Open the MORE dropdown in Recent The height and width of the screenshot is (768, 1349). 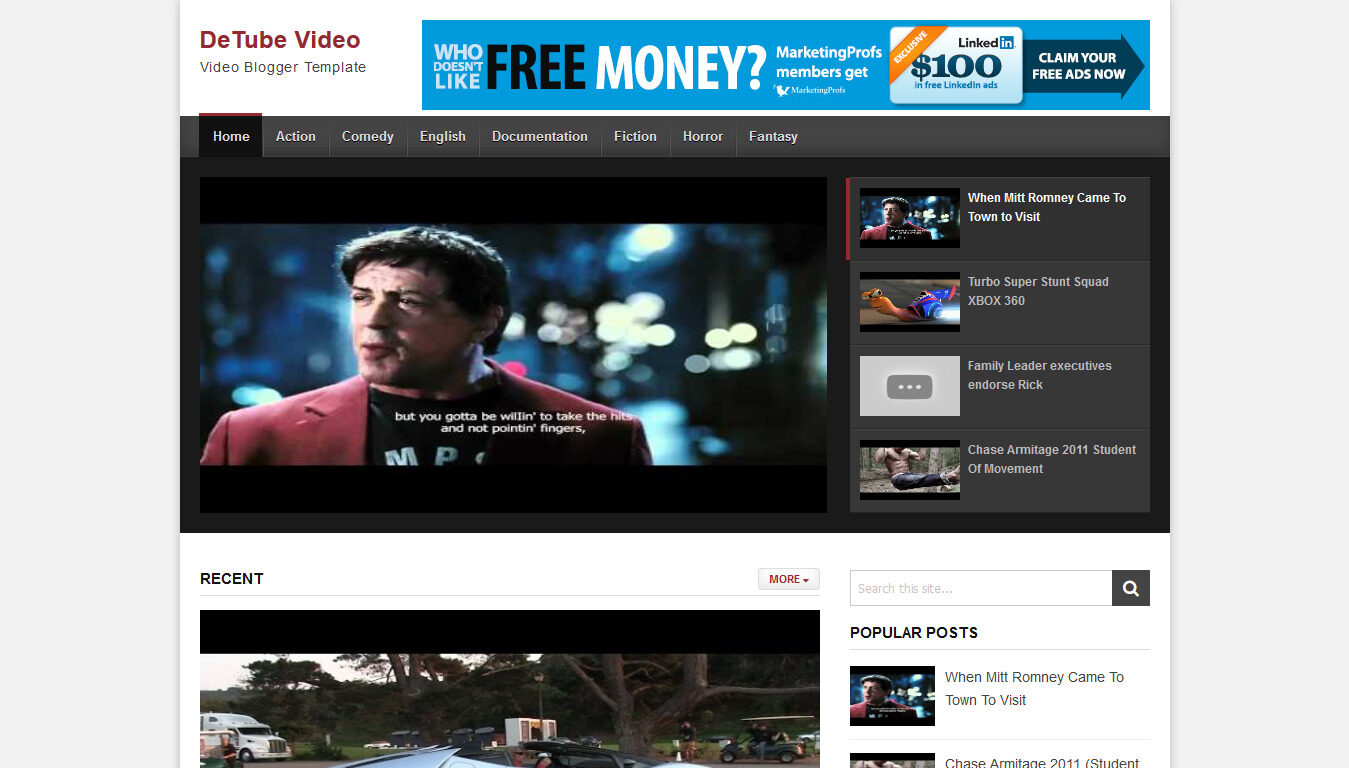[788, 579]
